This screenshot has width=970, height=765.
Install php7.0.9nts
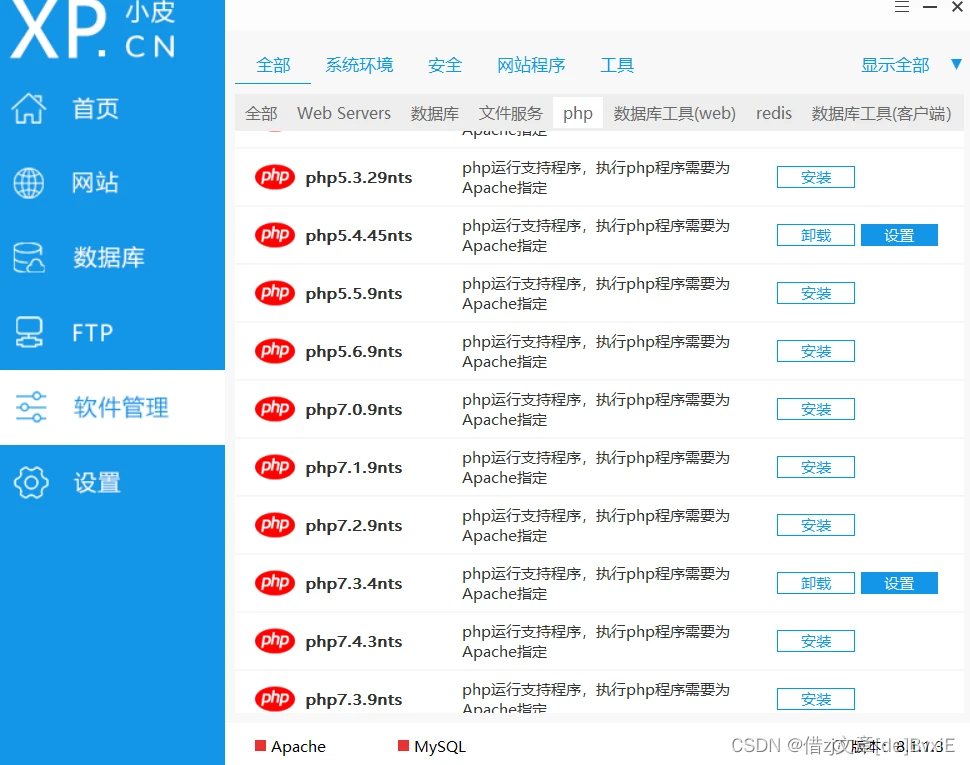pos(815,409)
